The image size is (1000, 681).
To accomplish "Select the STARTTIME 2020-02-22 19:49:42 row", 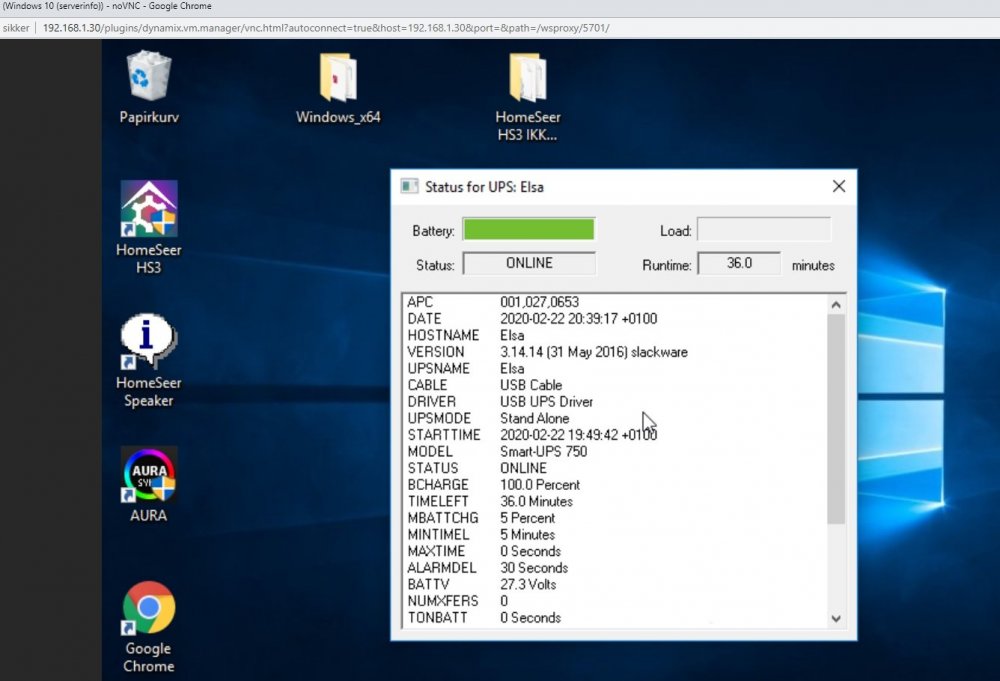I will pos(615,435).
